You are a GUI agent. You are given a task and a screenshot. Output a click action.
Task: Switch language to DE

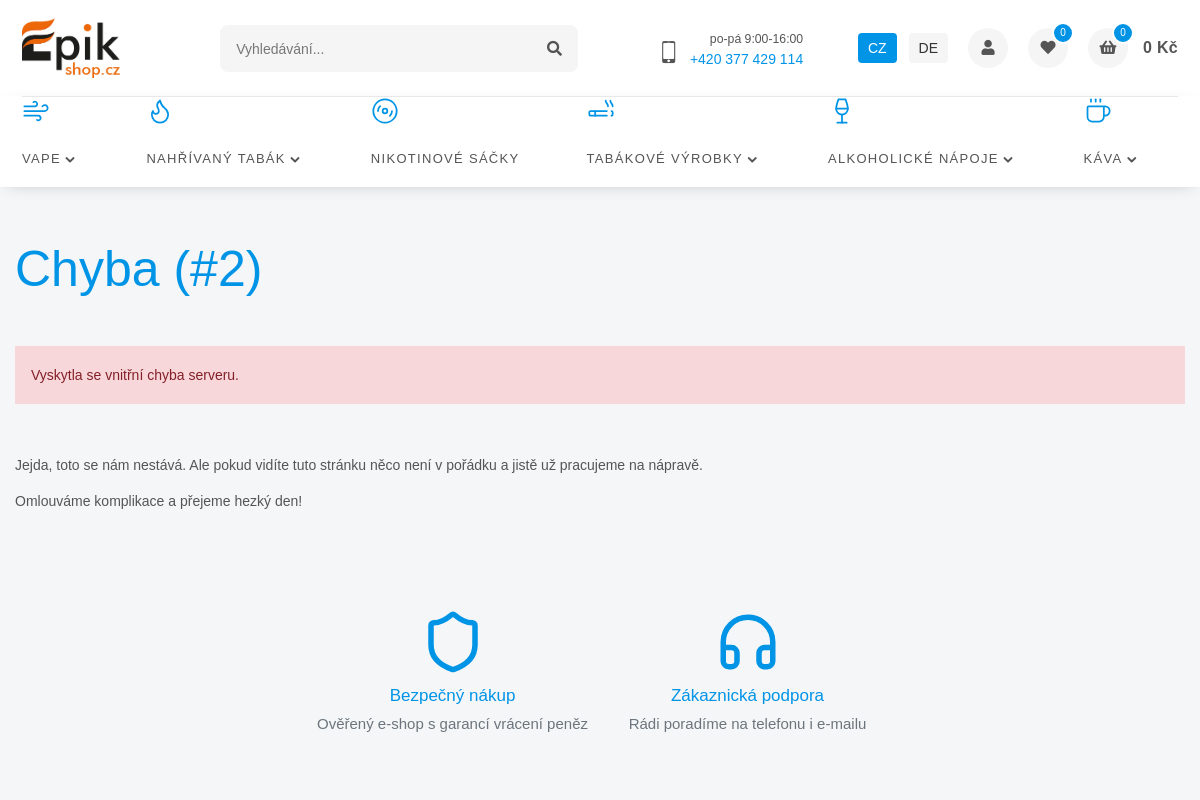(x=928, y=48)
